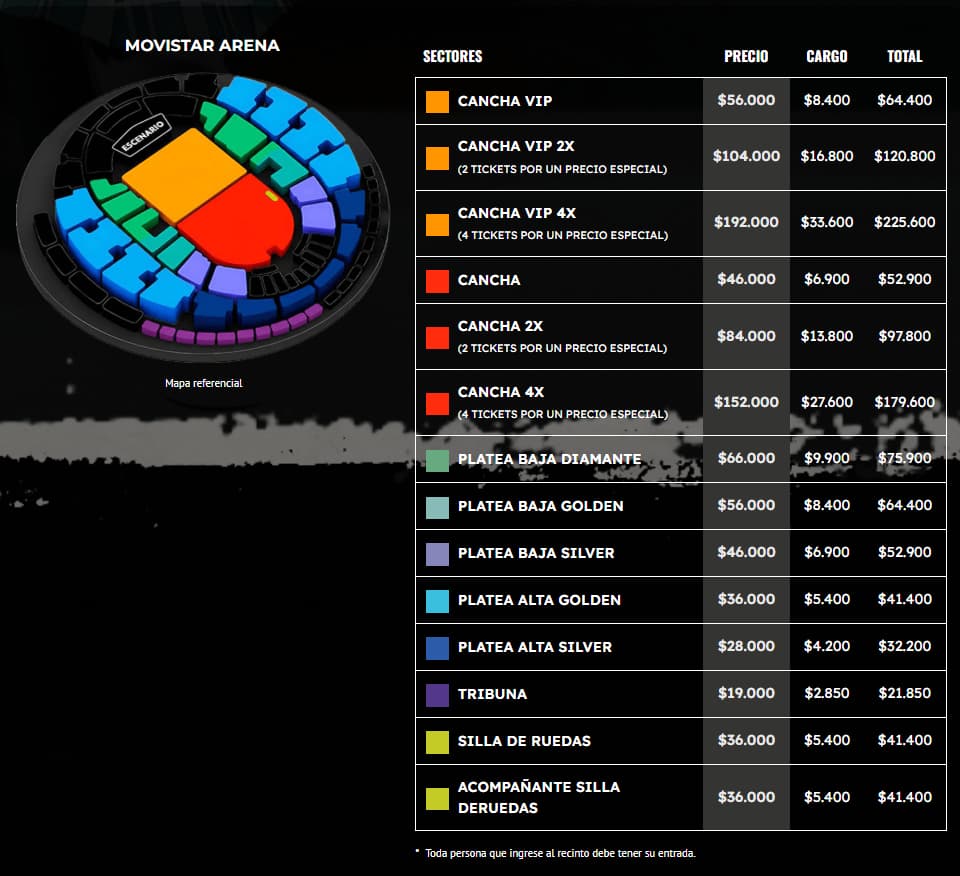Click the Movistar Arena title

202,46
